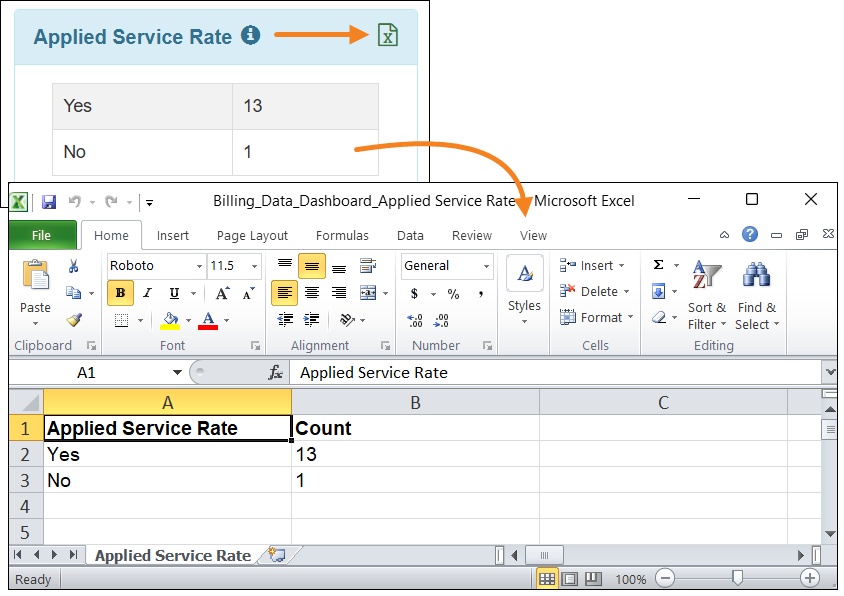
Task: Increase font size
Action: [x=222, y=293]
